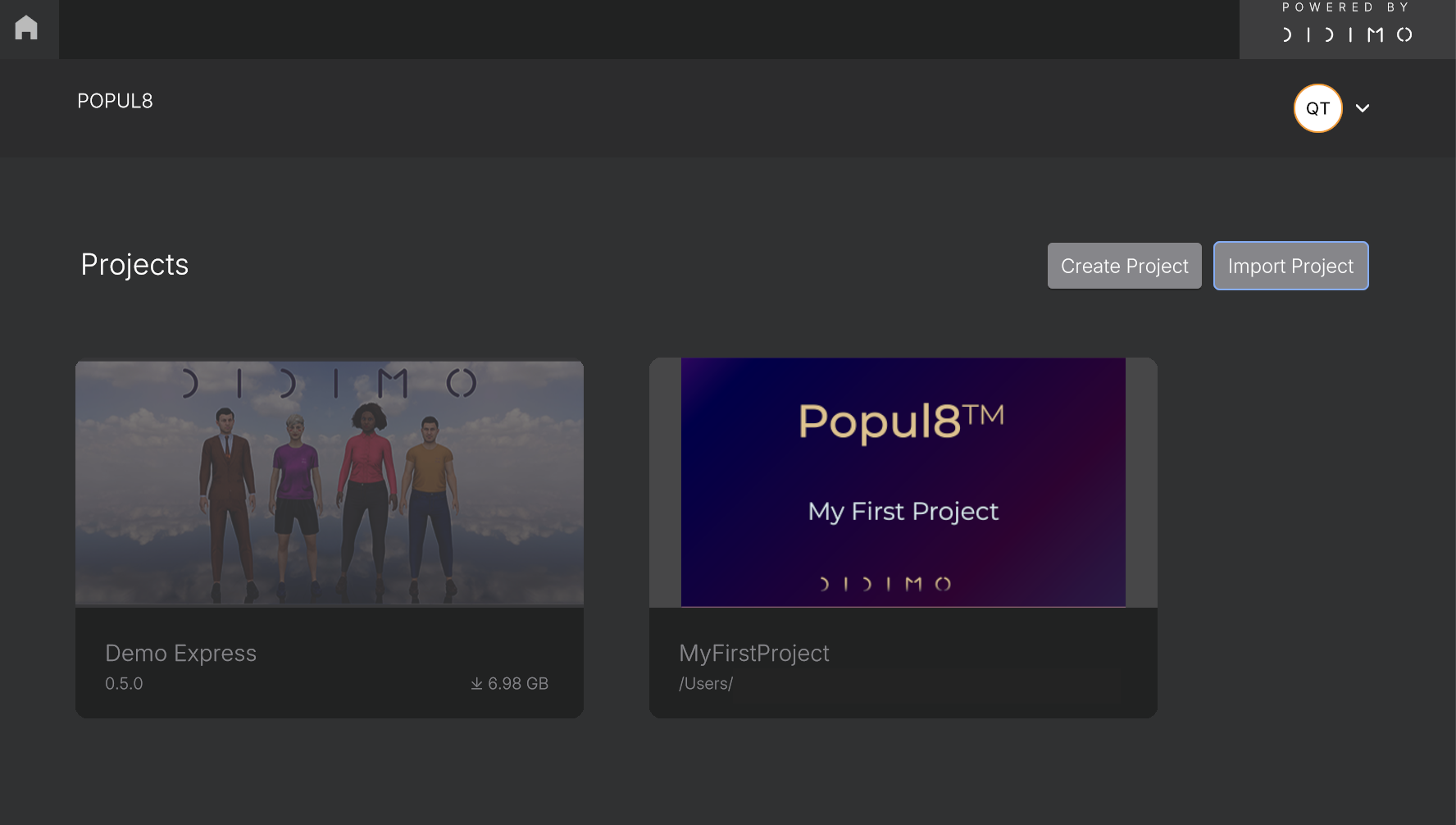1456x825 pixels.
Task: Open the QT user avatar
Action: (x=1317, y=108)
